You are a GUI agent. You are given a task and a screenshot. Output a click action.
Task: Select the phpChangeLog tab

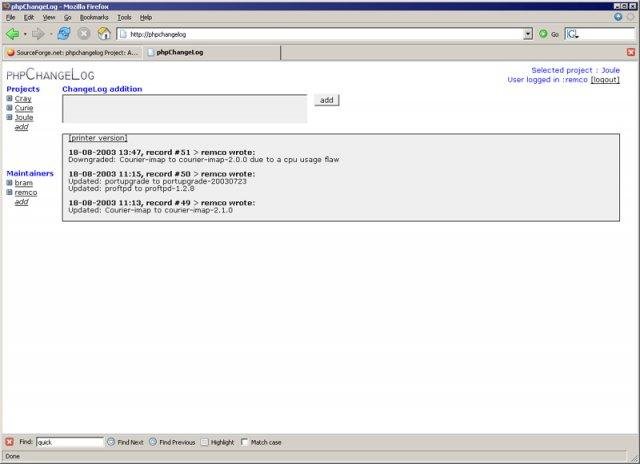tap(211, 52)
